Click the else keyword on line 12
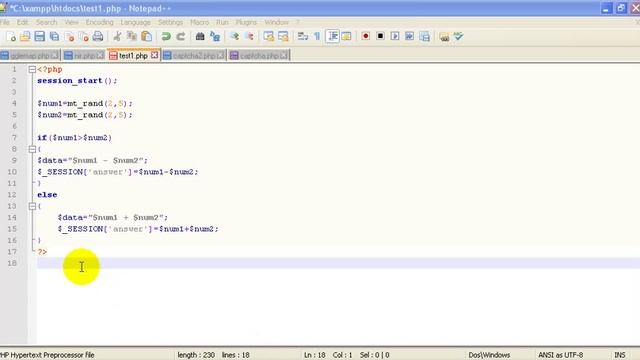640x360 pixels. point(47,195)
